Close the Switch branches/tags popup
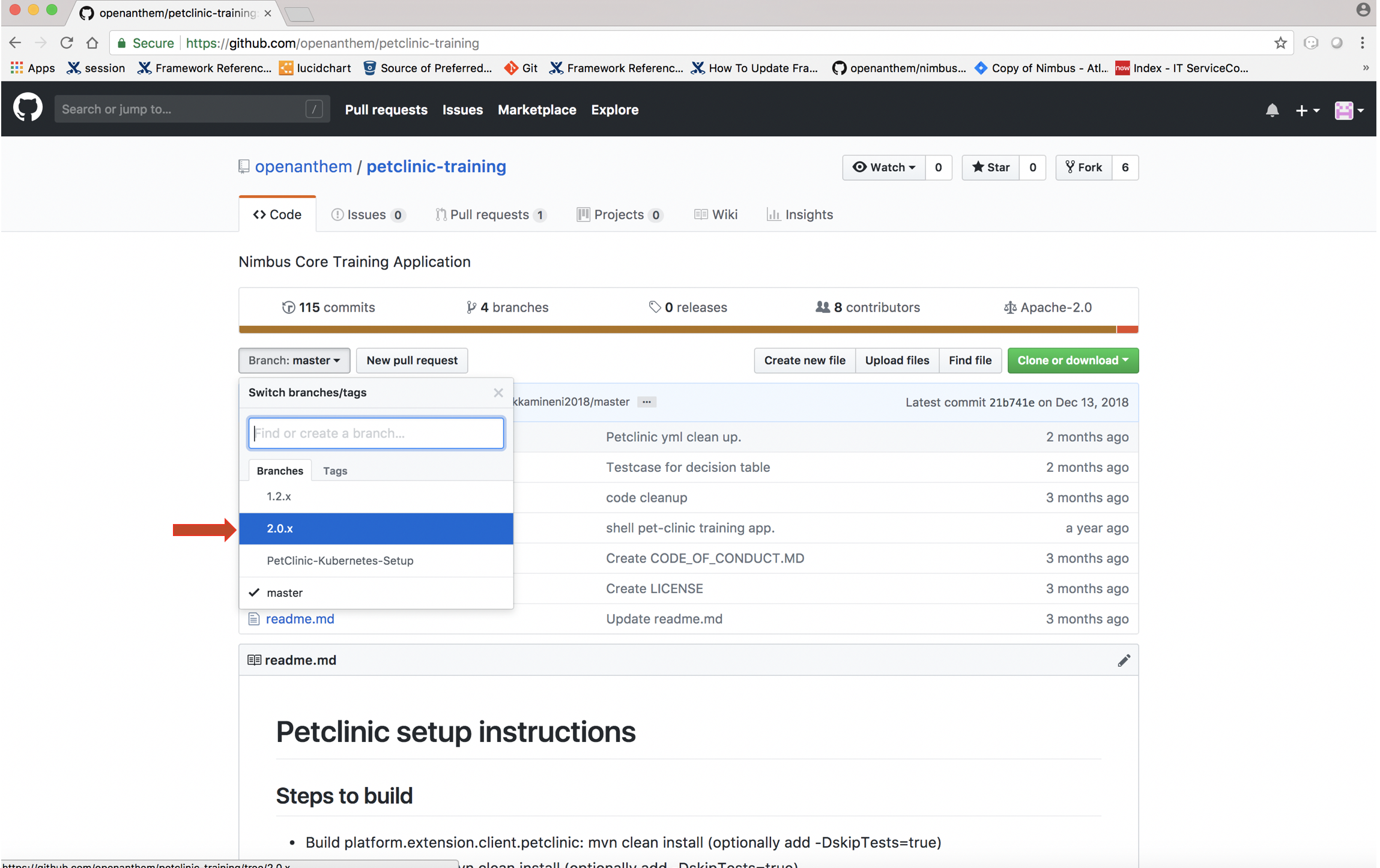The height and width of the screenshot is (868, 1380). 498,393
